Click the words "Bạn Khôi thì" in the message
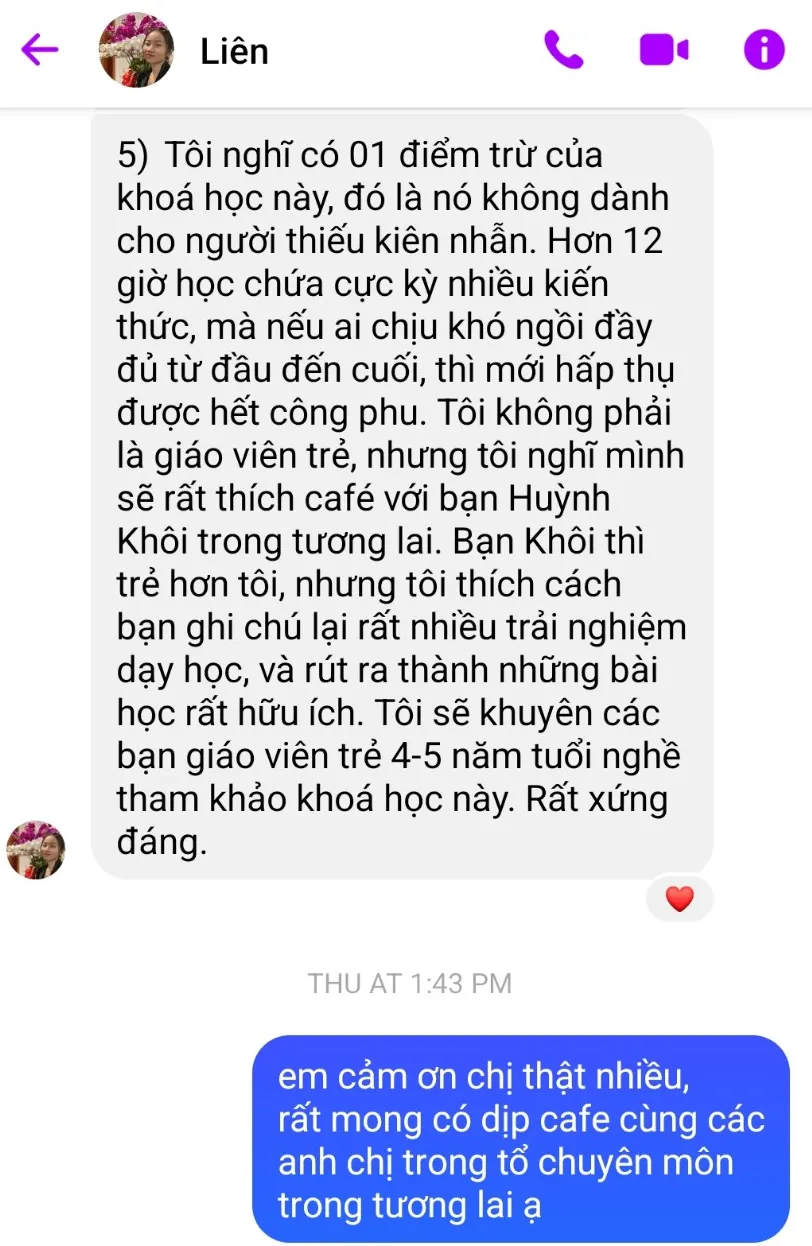 tap(549, 542)
